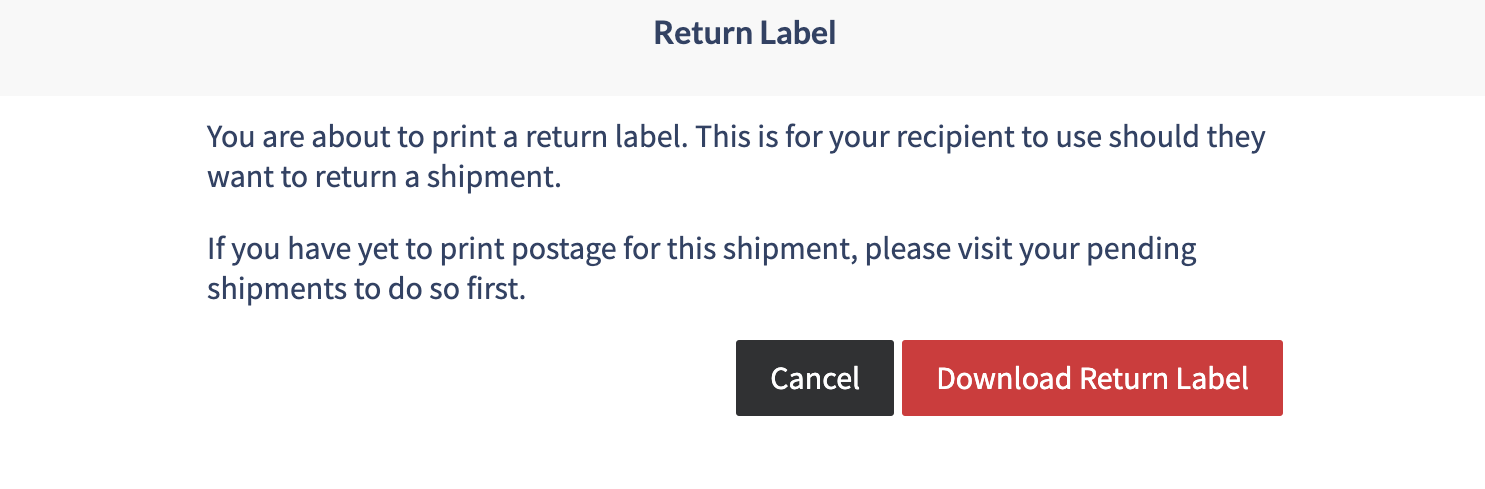
Task: Click the red Download Return Label button
Action: coord(1092,378)
